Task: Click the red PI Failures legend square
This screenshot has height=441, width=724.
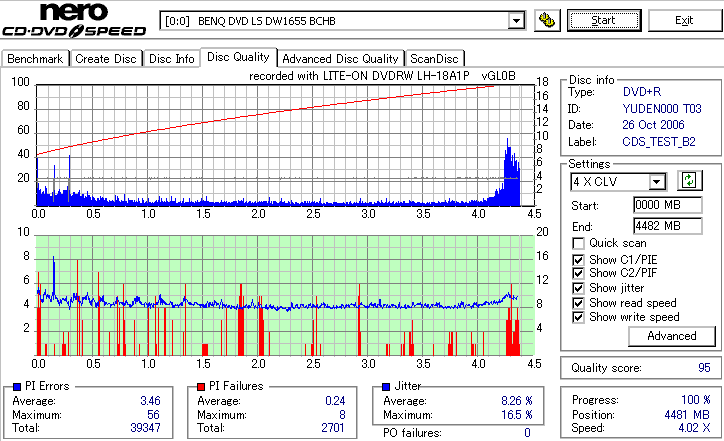Action: 201,387
